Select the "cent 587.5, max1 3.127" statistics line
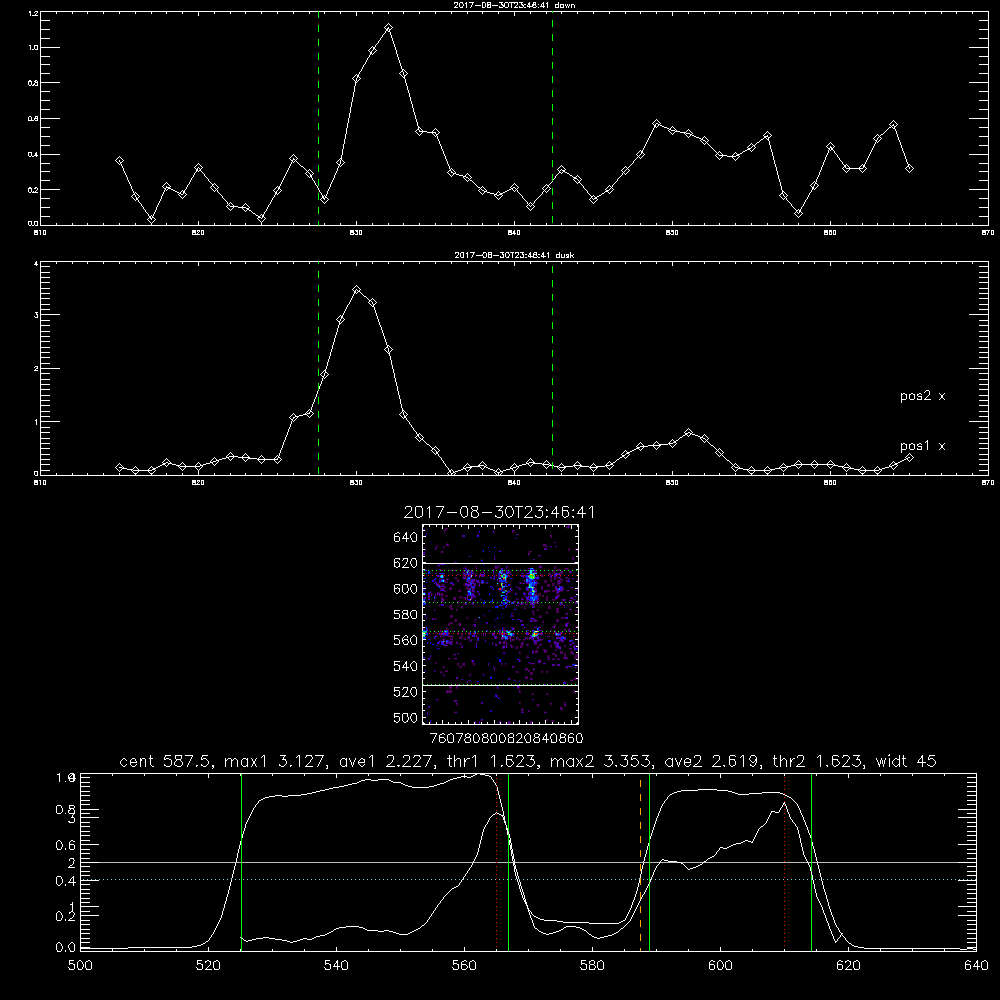1000x1000 pixels. pyautogui.click(x=527, y=761)
